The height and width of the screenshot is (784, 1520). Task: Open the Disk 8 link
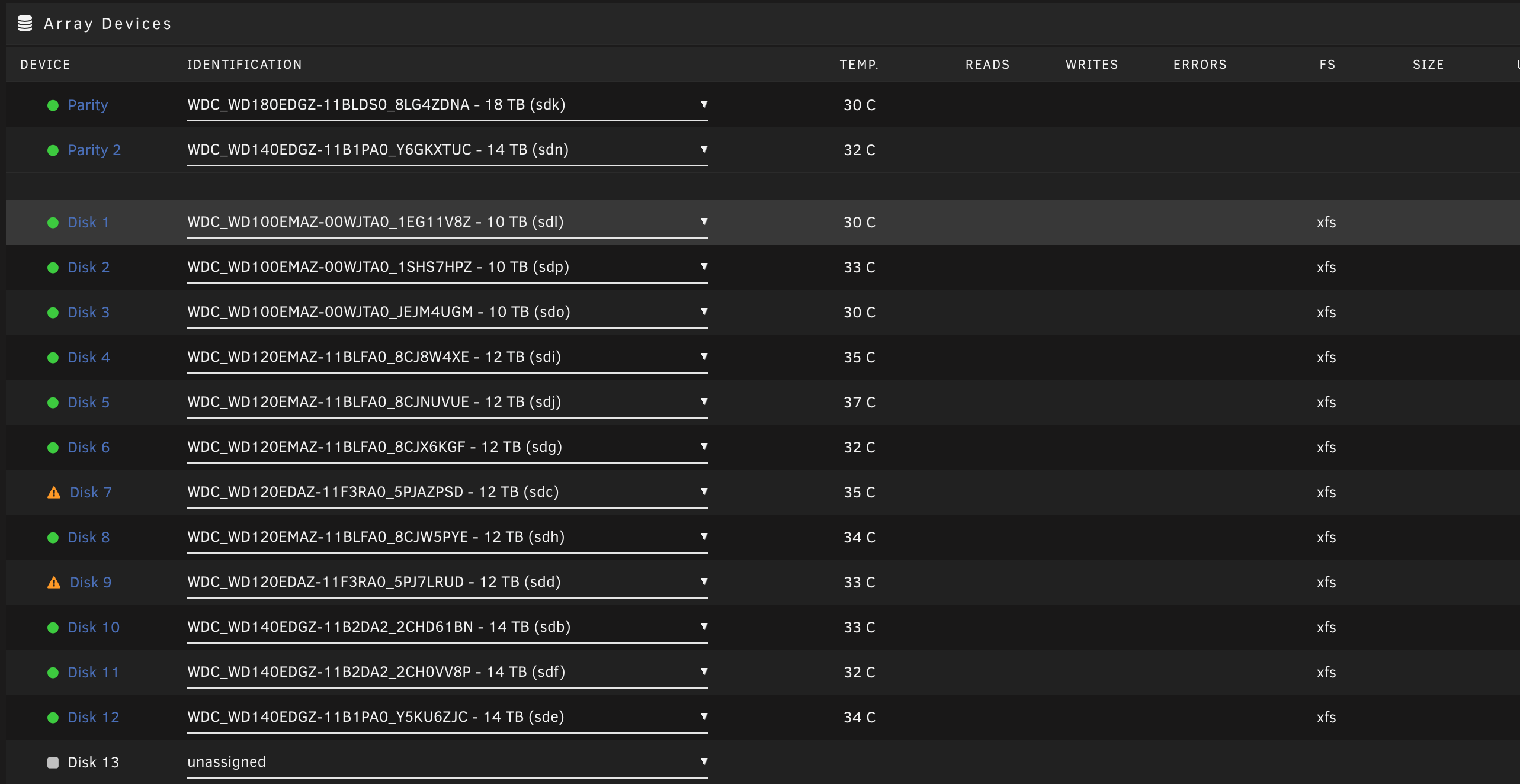89,538
